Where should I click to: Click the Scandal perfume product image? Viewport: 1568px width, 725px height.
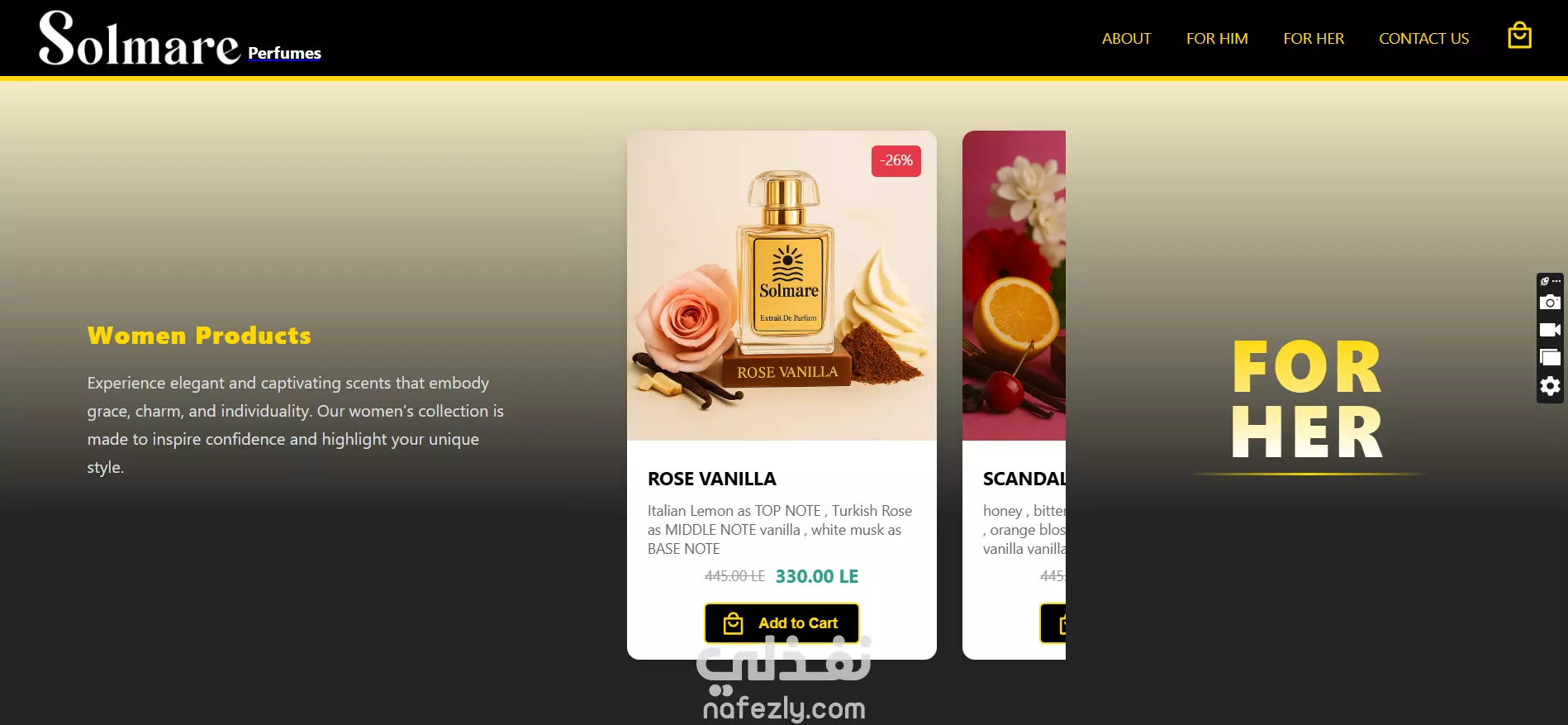(x=1014, y=285)
